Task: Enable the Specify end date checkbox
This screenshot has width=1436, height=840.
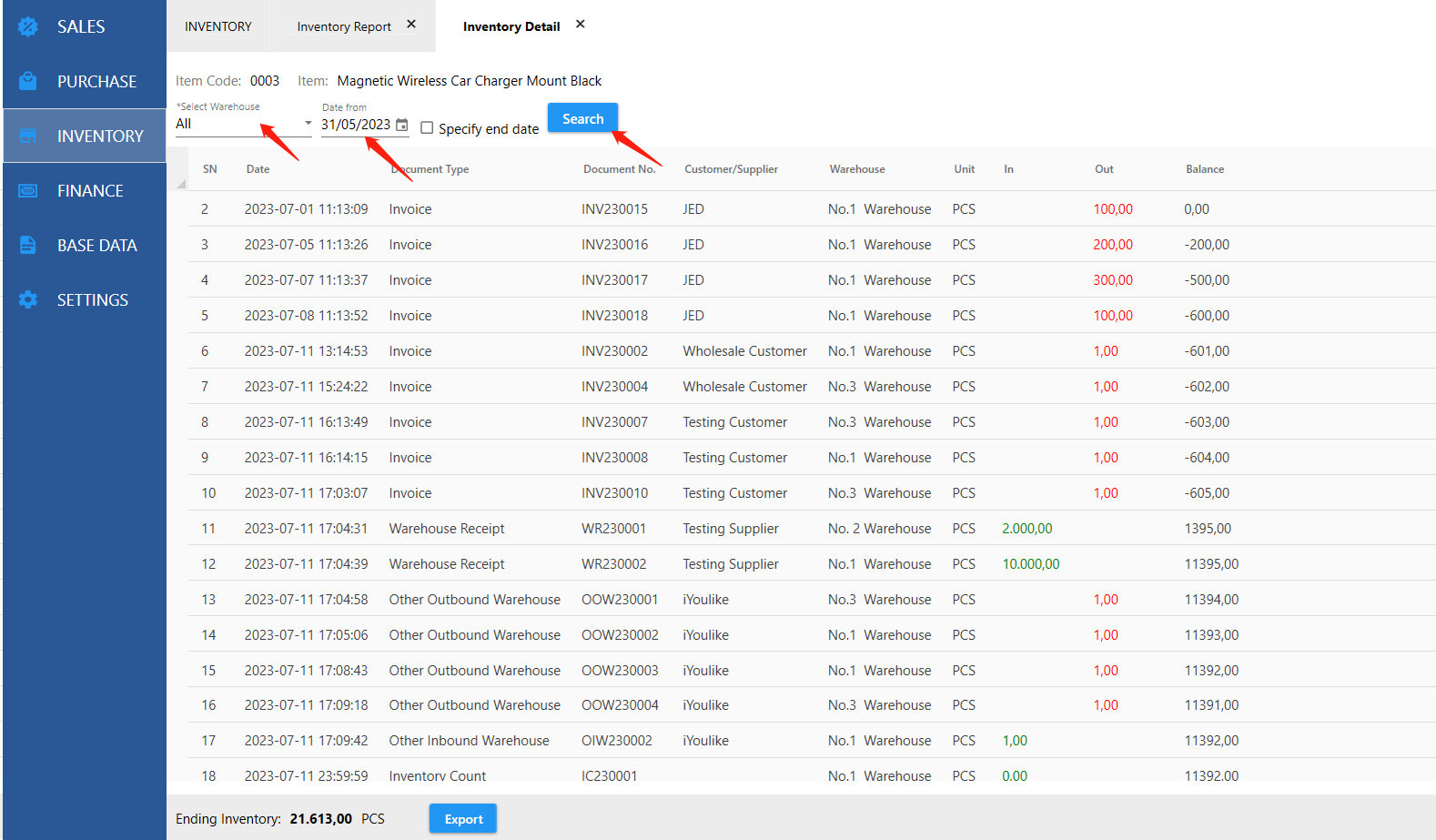Action: click(427, 128)
